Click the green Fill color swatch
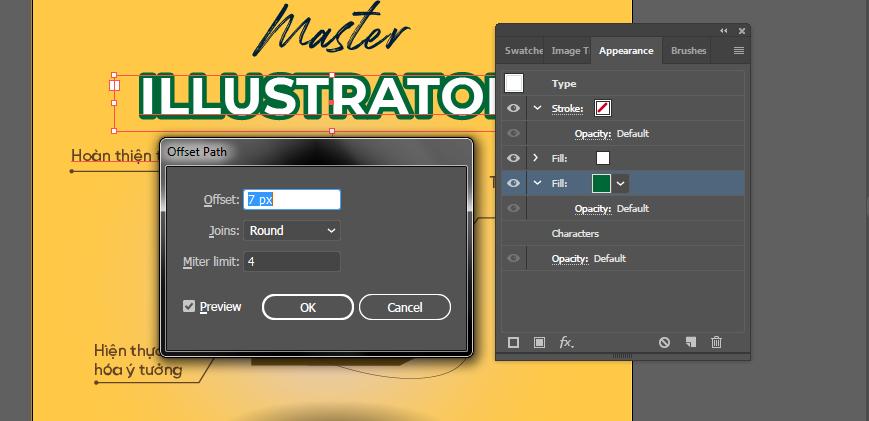This screenshot has width=869, height=421. [601, 183]
